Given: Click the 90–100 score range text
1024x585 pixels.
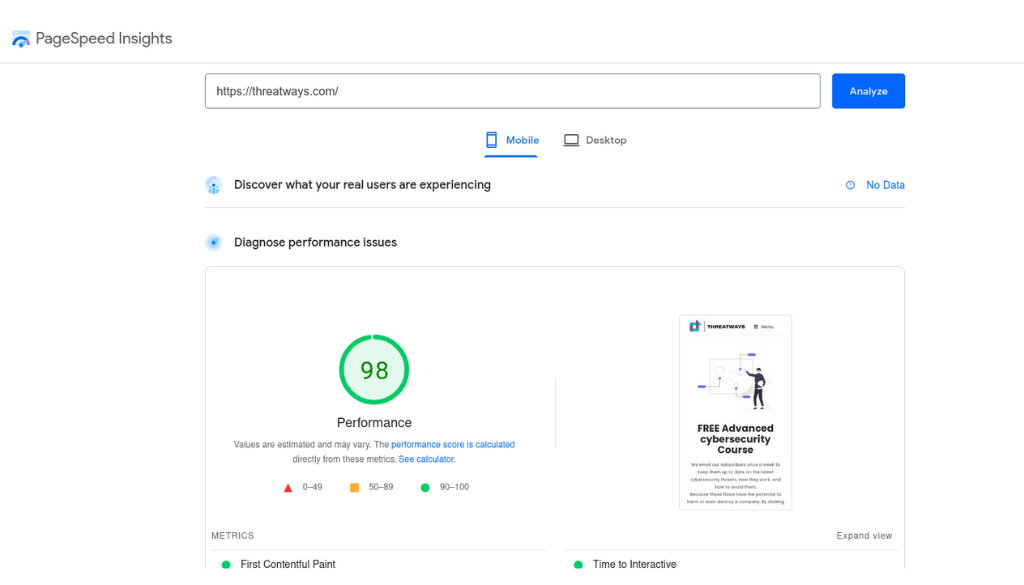Looking at the screenshot, I should click(x=454, y=487).
